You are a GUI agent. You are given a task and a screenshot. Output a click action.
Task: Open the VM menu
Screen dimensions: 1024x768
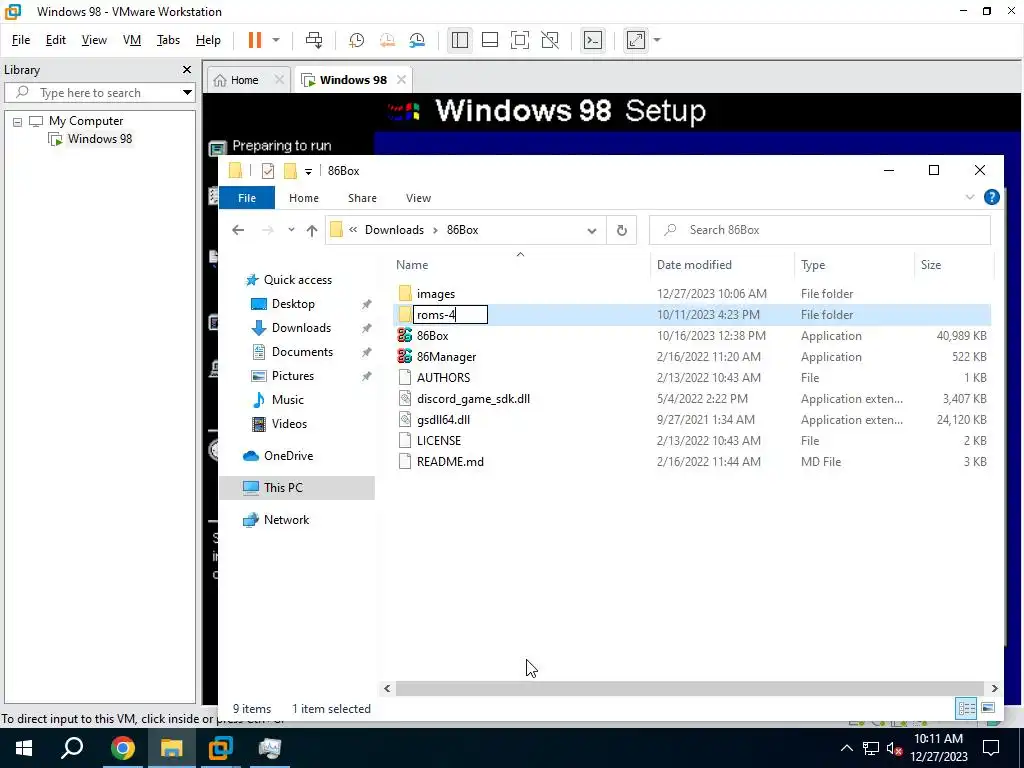(132, 40)
